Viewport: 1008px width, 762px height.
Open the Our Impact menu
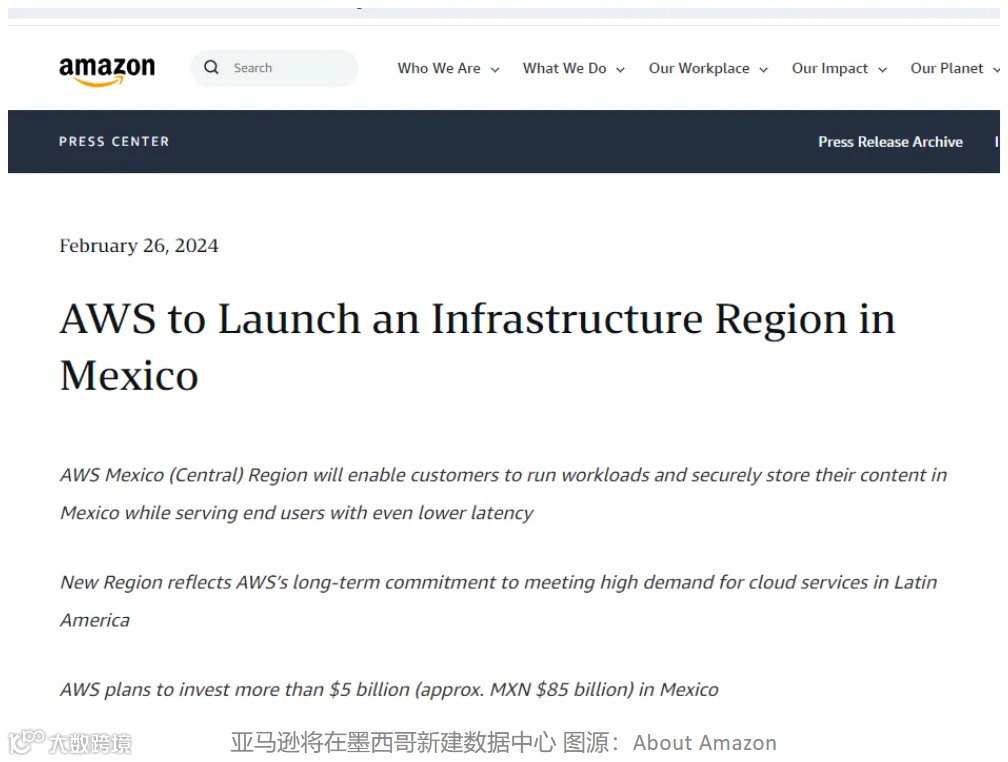click(x=829, y=68)
